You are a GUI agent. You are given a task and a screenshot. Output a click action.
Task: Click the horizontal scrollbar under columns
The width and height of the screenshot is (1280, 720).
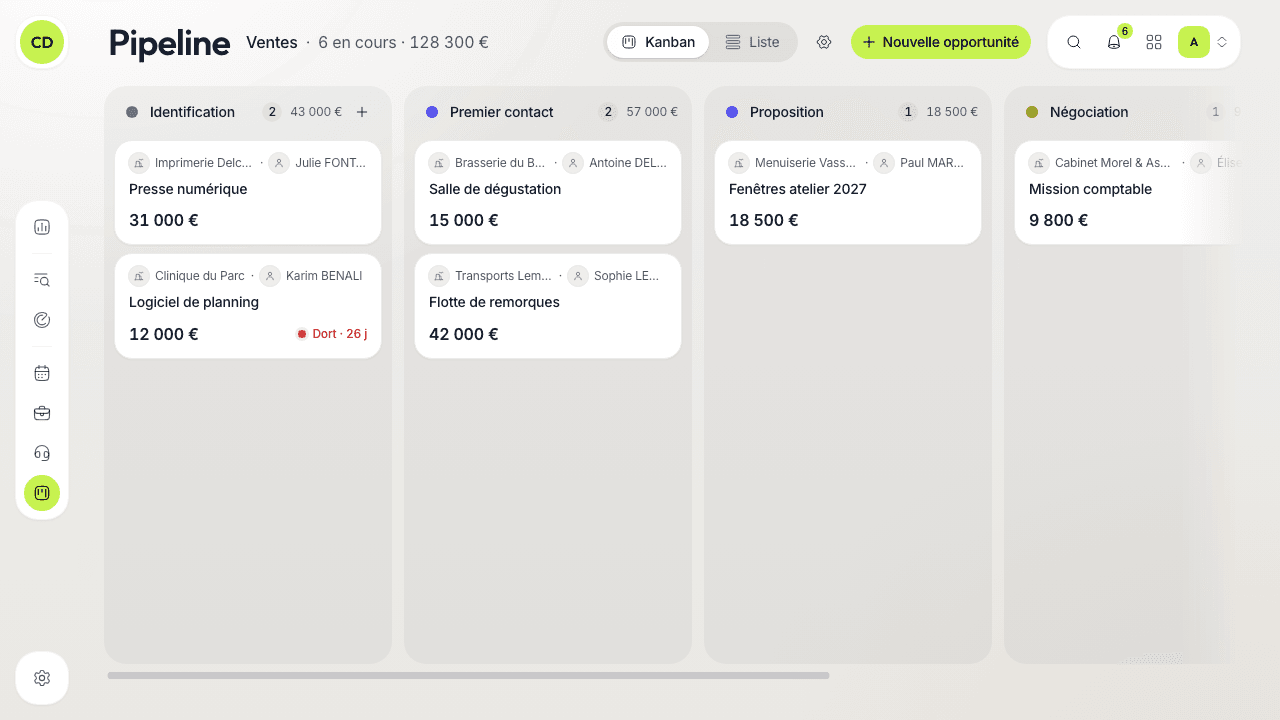click(x=468, y=676)
